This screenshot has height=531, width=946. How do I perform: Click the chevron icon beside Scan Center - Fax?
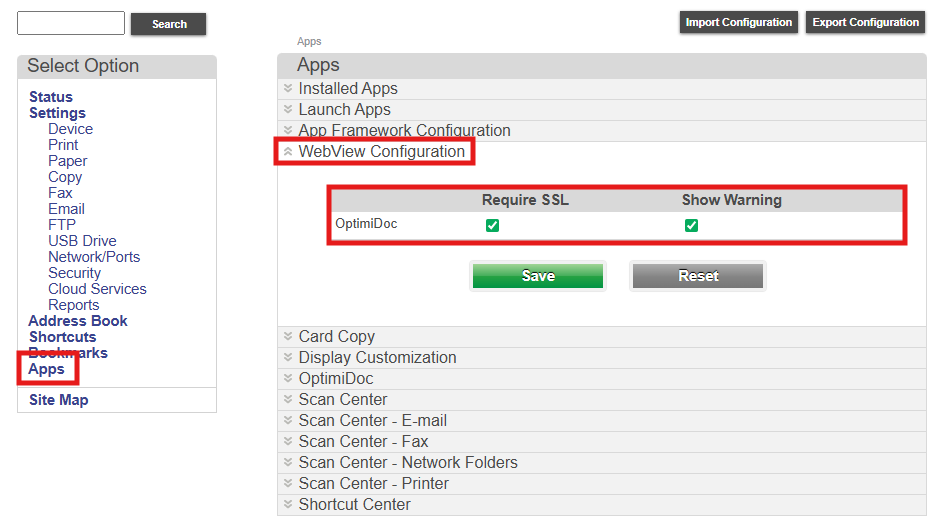288,442
